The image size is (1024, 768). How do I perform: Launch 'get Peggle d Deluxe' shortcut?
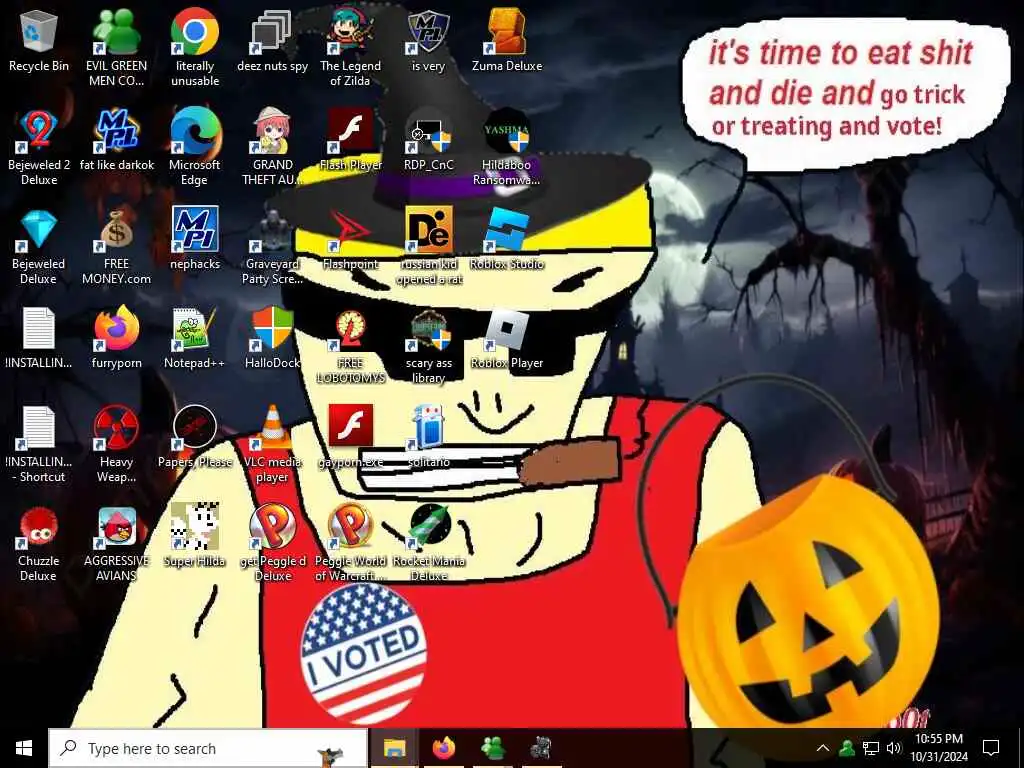[x=272, y=544]
